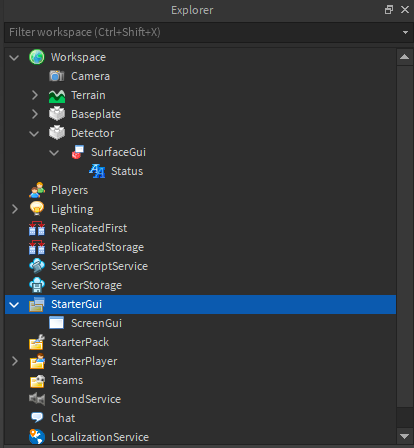This screenshot has height=448, width=414.
Task: Expand the StarterPlayer node
Action: [15, 361]
